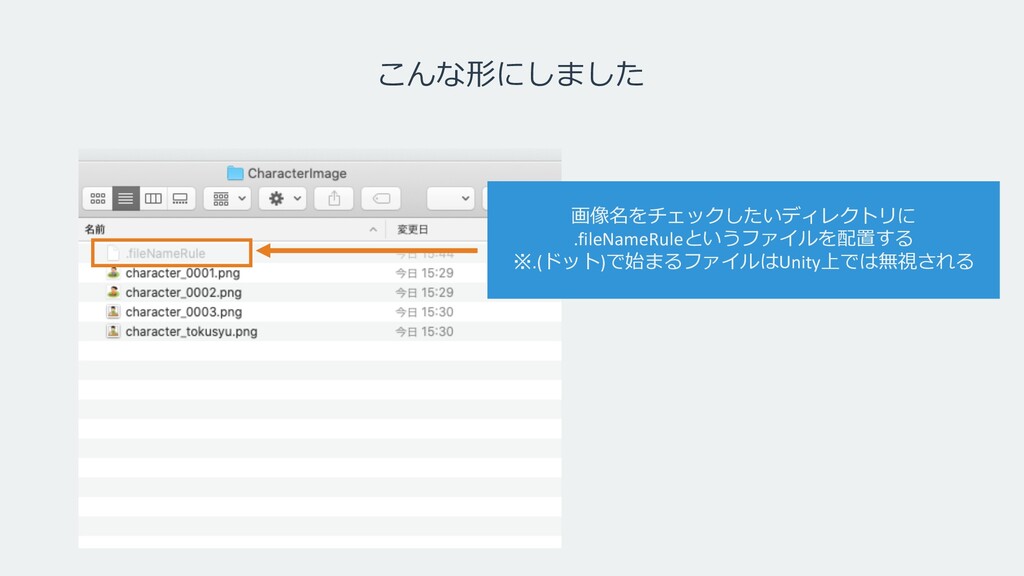Toggle sort direction chevron in name column
Screen dimensions: 1024x576
(373, 229)
